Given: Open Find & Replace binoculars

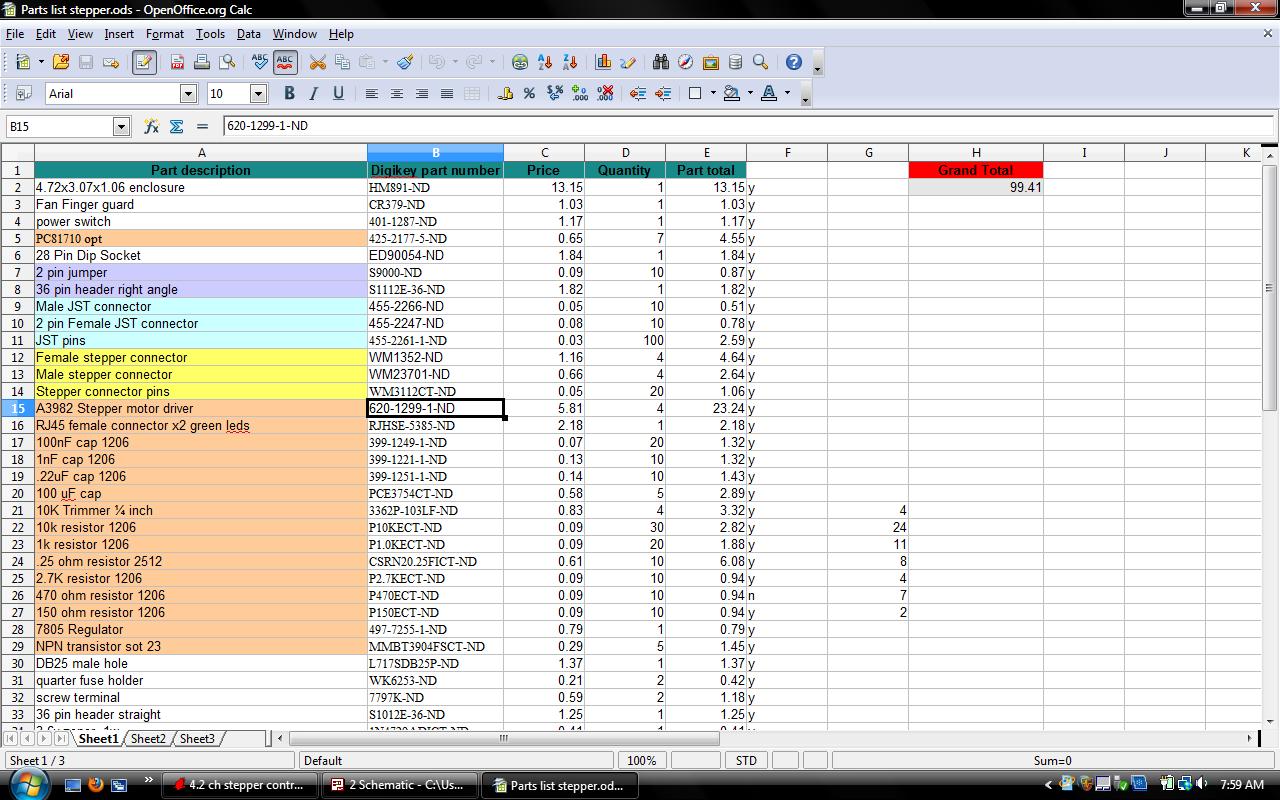Looking at the screenshot, I should [x=661, y=62].
